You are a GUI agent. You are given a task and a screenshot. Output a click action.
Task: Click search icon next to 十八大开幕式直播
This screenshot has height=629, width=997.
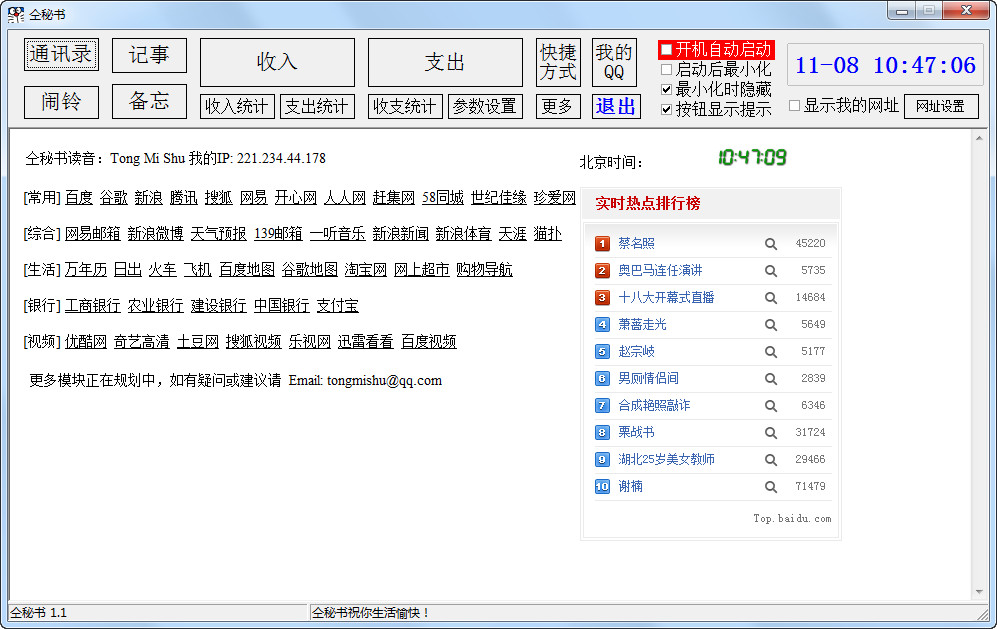pyautogui.click(x=771, y=298)
